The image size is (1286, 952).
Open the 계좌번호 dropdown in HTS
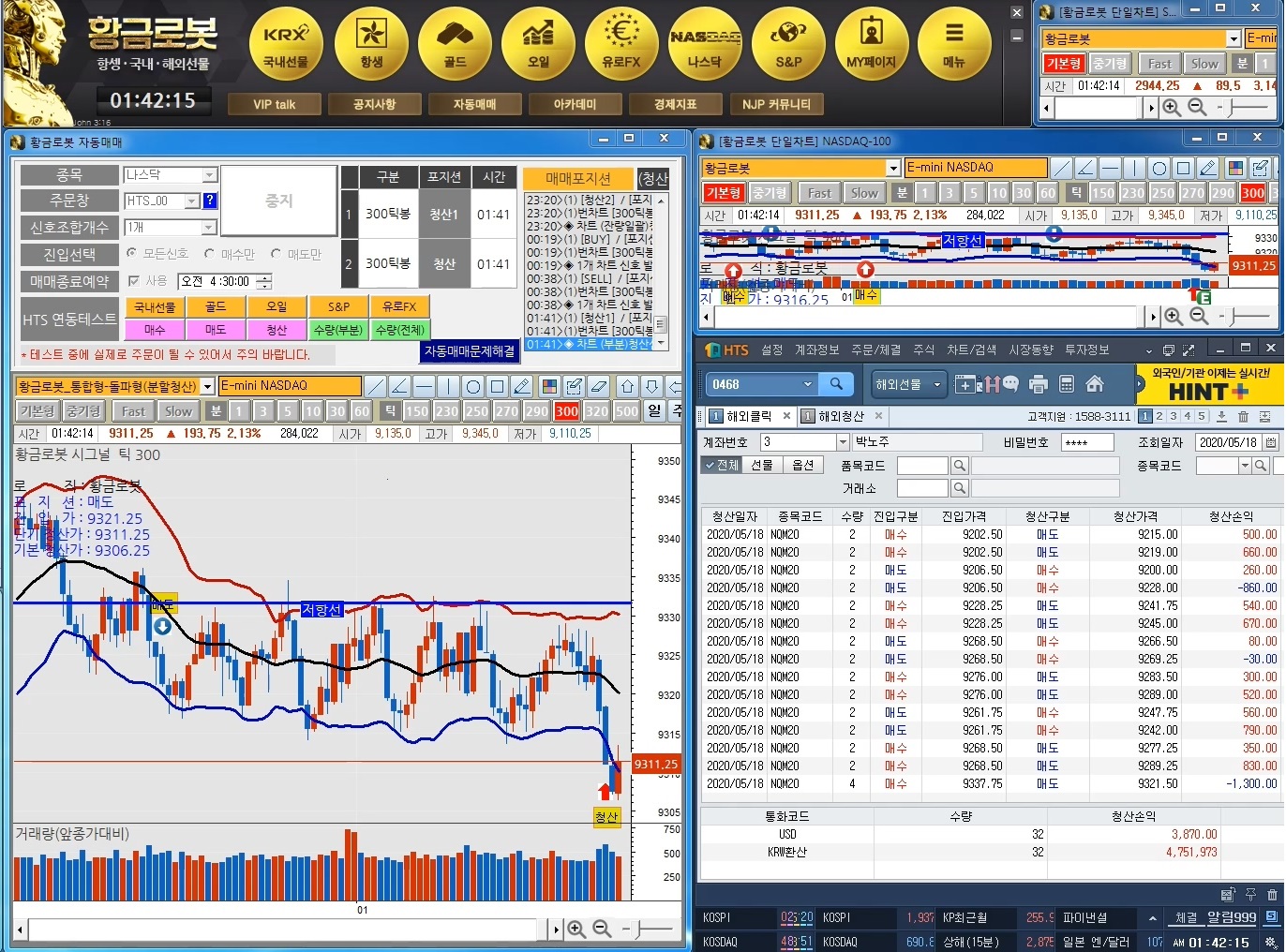842,441
